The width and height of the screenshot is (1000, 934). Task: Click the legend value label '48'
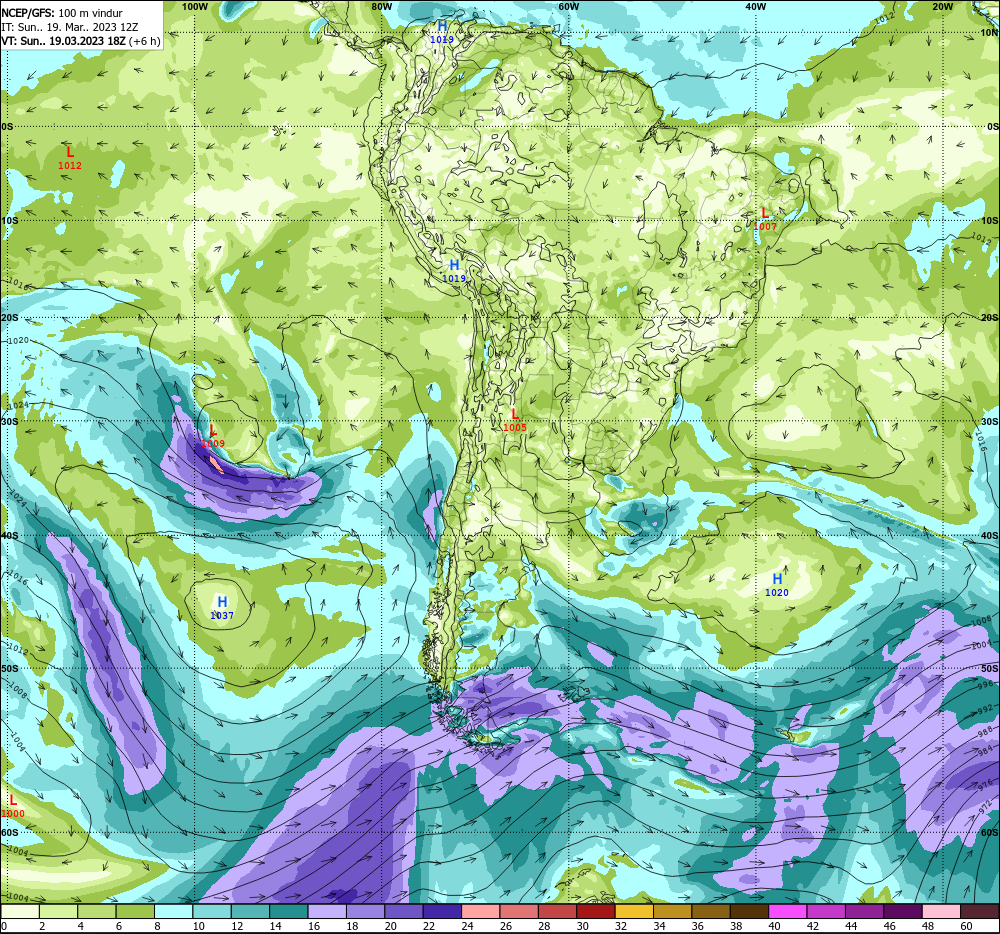point(929,926)
